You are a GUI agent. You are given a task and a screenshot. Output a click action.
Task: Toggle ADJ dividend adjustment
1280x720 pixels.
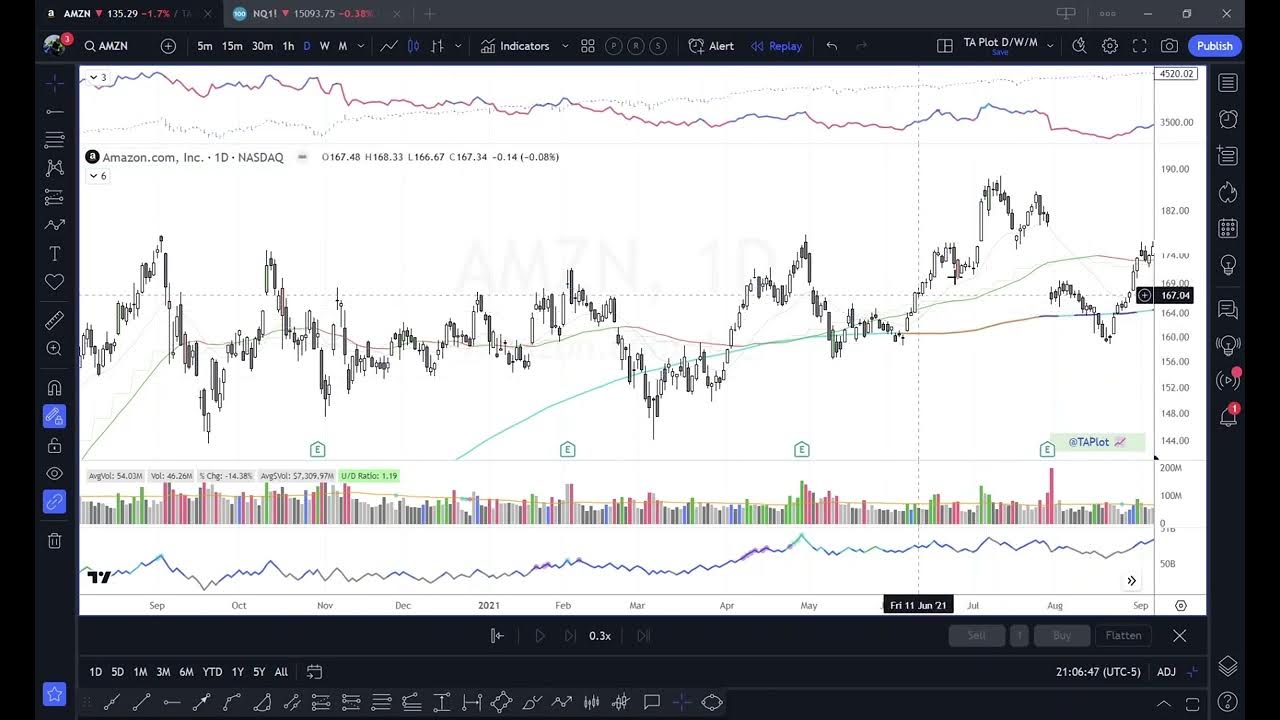pos(1166,672)
